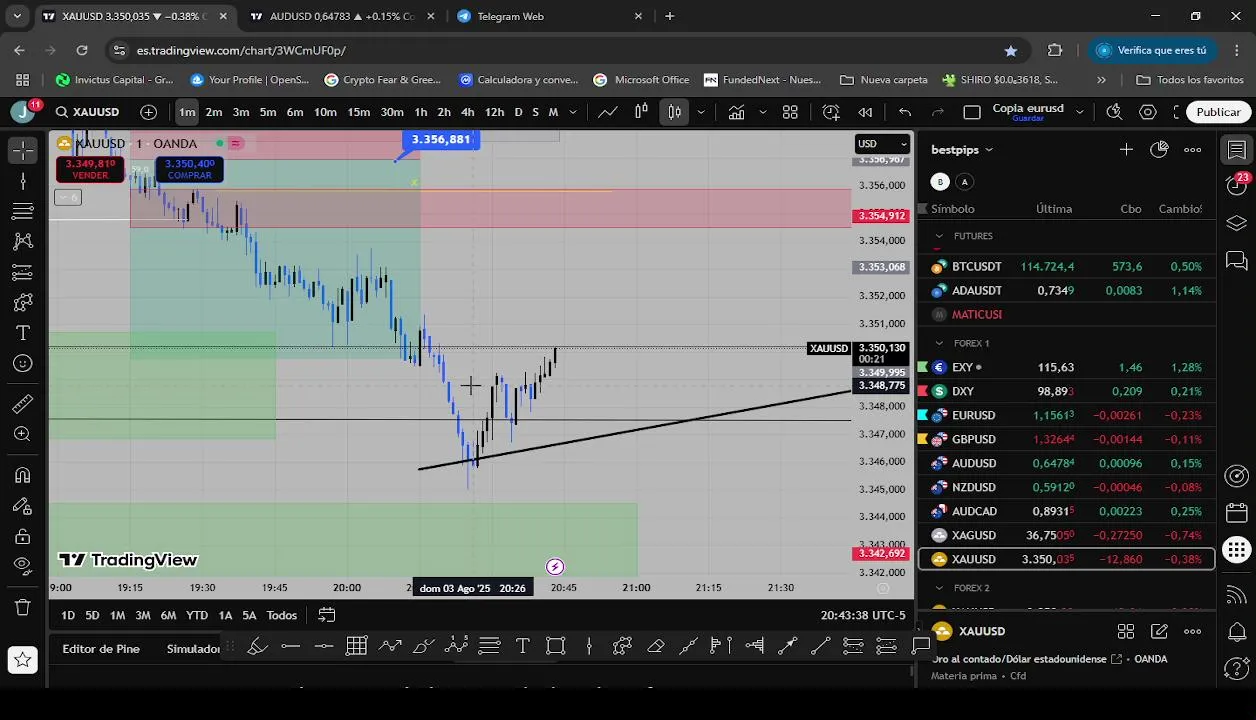The height and width of the screenshot is (720, 1256).
Task: Open the emoji icons tool
Action: [x=23, y=364]
